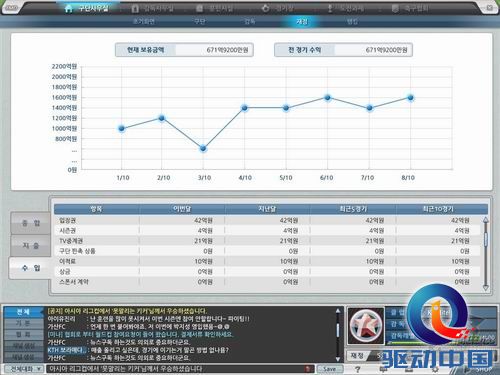Click the 아이유진리 sender name in chat
500x375 pixels.
[x=61, y=319]
